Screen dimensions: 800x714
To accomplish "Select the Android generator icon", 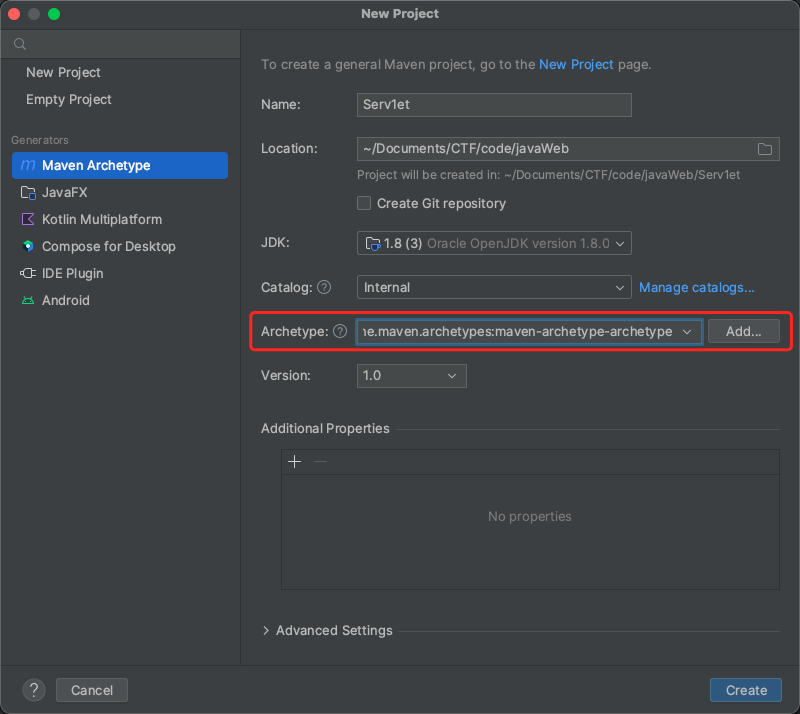I will coord(27,301).
